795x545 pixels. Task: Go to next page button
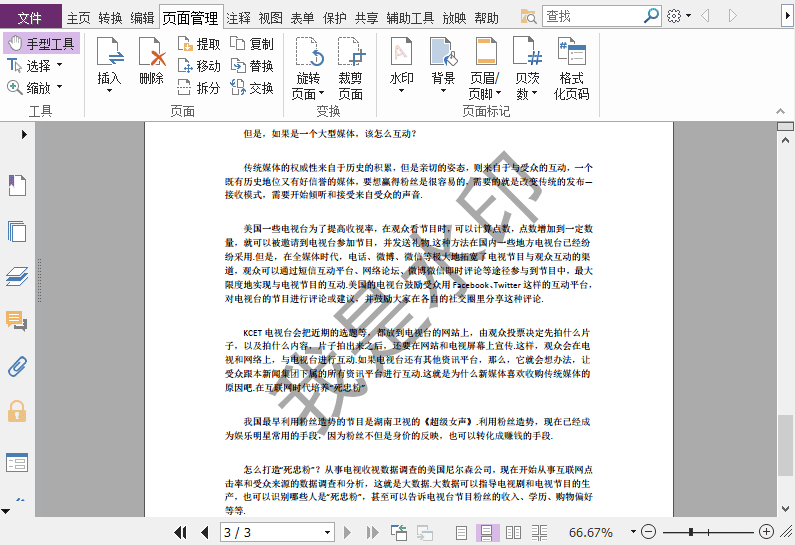point(347,532)
